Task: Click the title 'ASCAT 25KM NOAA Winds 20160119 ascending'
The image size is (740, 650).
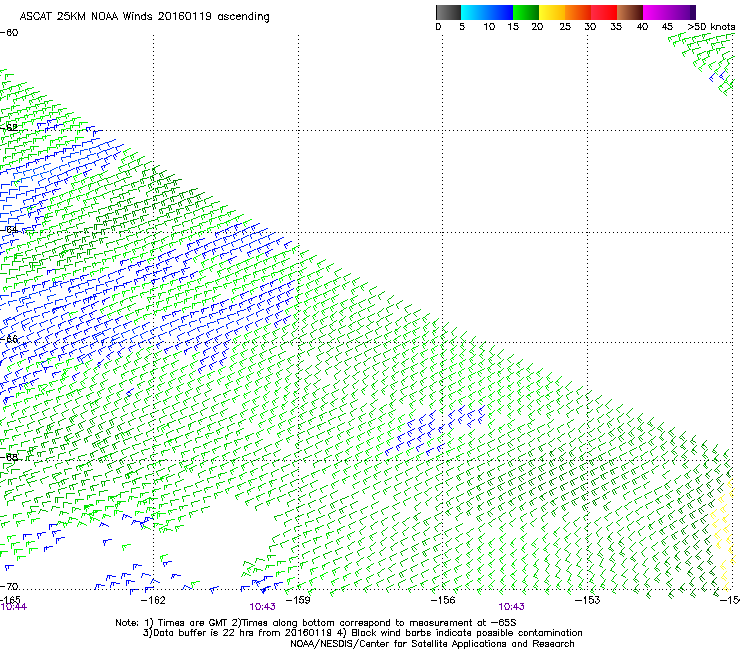Action: pyautogui.click(x=144, y=17)
